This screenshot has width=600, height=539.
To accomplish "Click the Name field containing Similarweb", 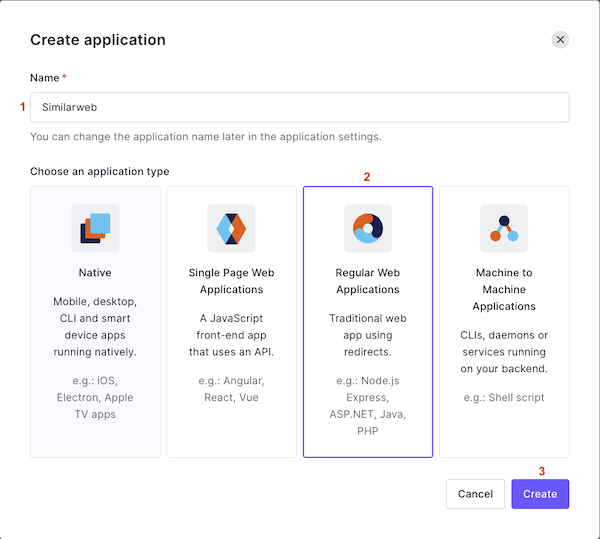I will [299, 107].
